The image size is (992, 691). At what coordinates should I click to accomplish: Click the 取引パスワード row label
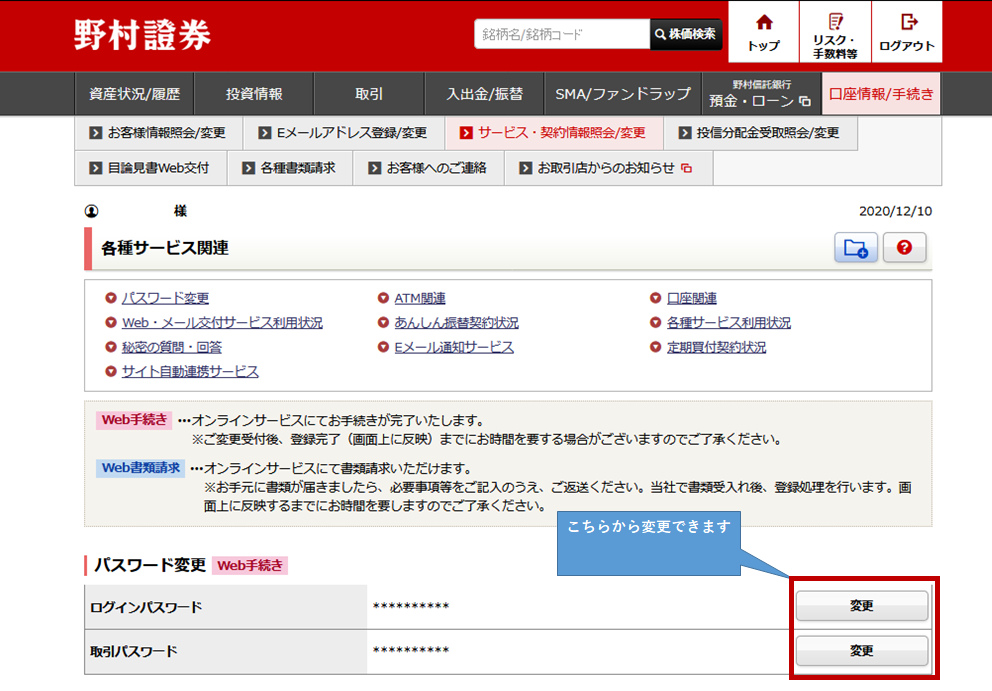133,652
